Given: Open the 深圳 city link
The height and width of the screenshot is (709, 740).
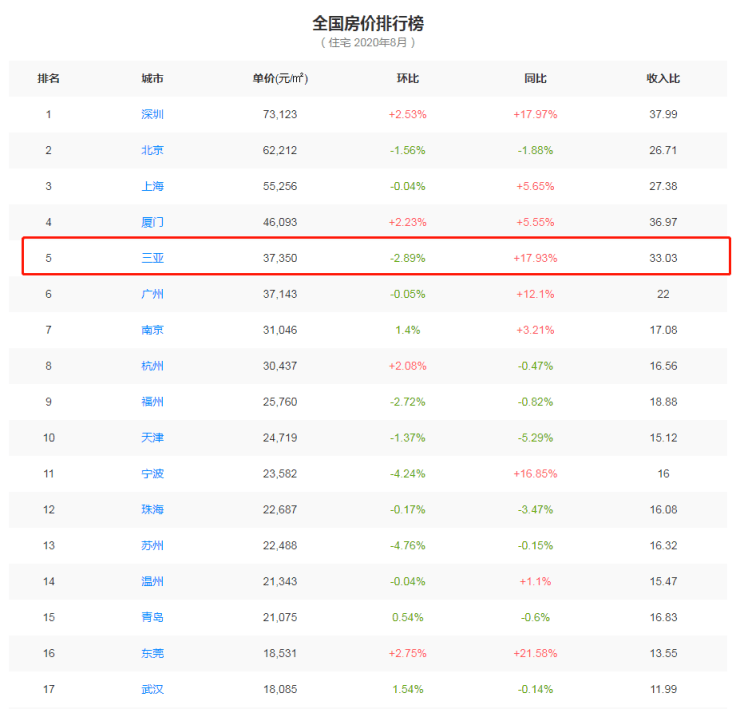Looking at the screenshot, I should tap(152, 114).
